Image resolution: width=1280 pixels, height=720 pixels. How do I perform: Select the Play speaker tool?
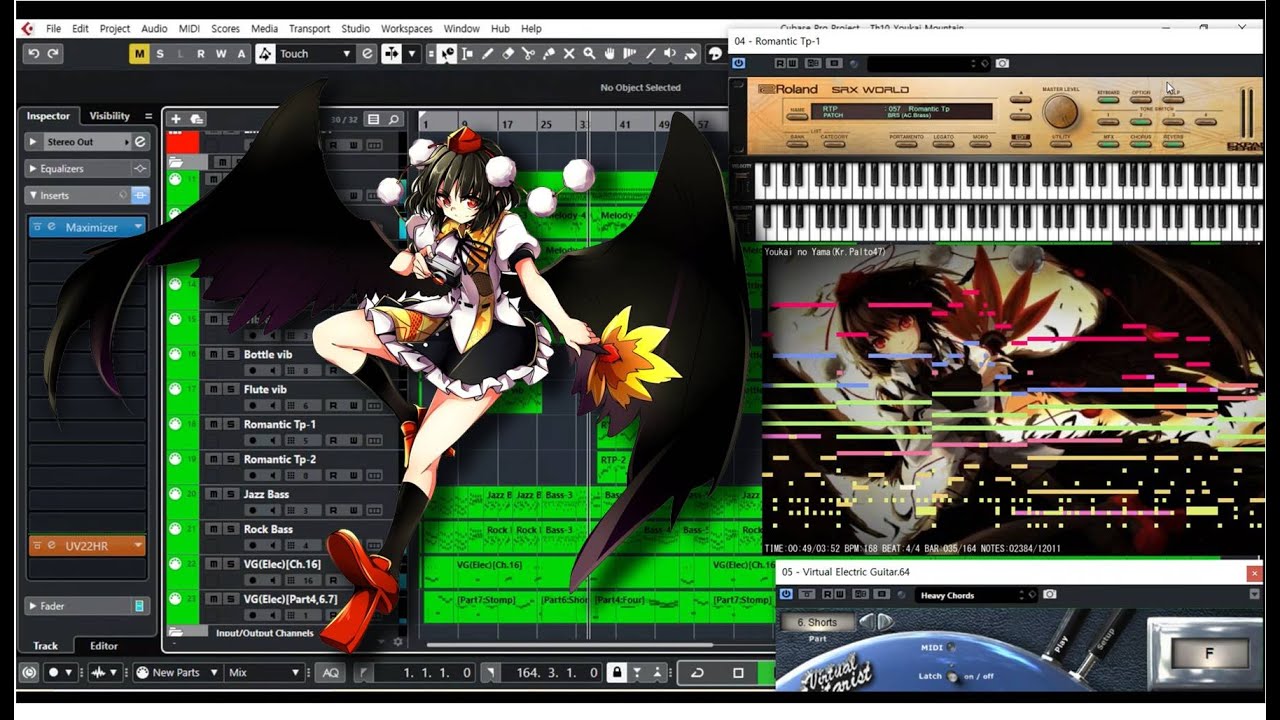670,53
